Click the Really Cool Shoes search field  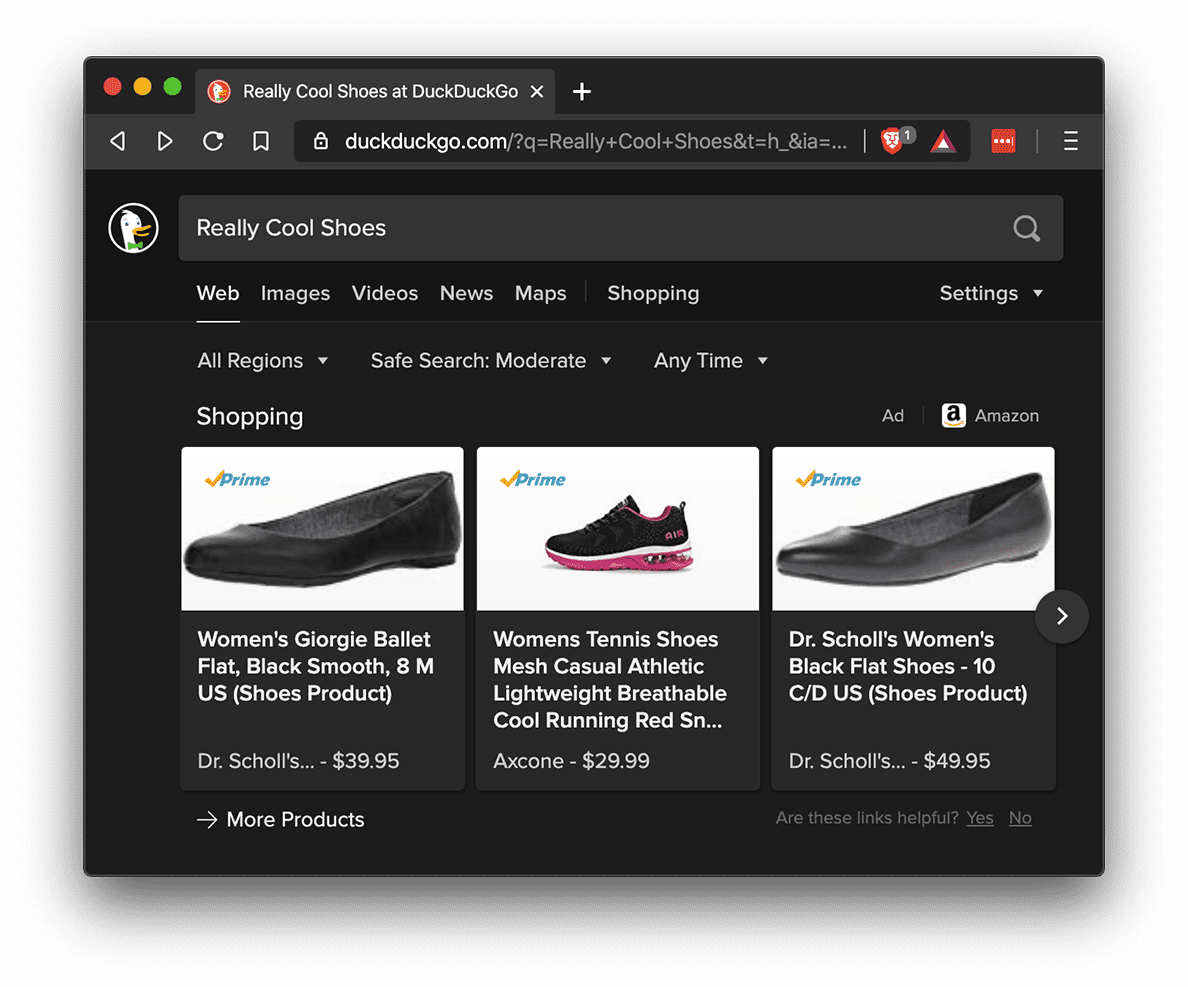pos(621,228)
